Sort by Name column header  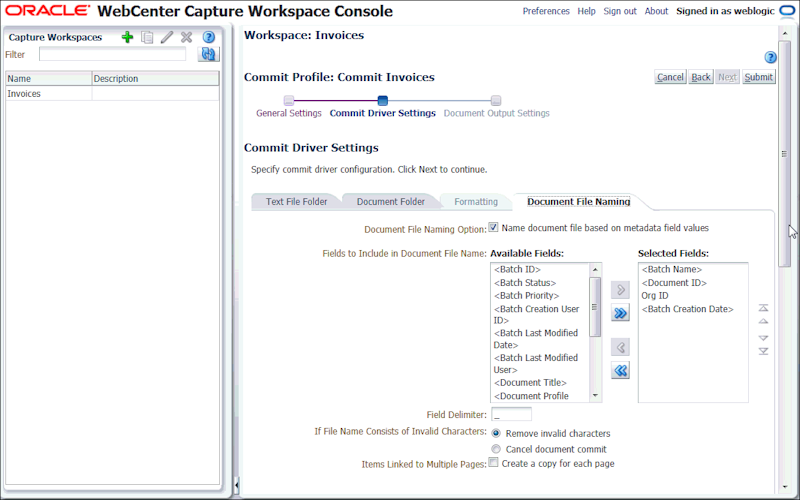(49, 79)
